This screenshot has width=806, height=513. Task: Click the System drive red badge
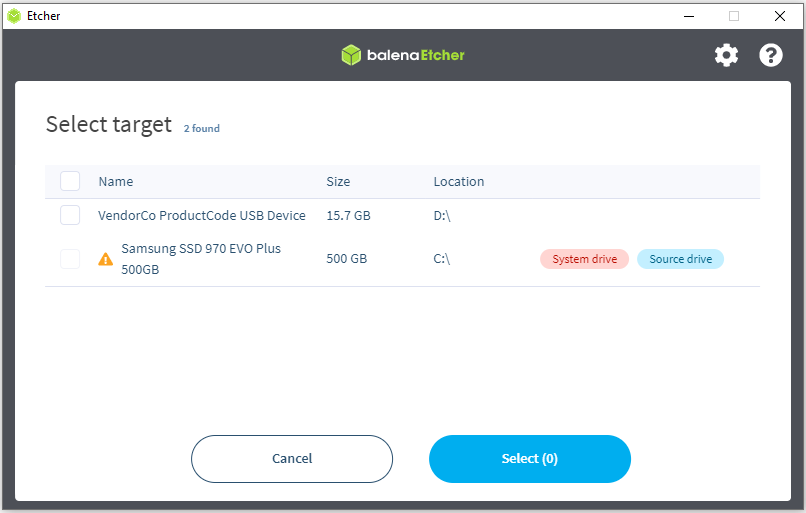pyautogui.click(x=584, y=259)
